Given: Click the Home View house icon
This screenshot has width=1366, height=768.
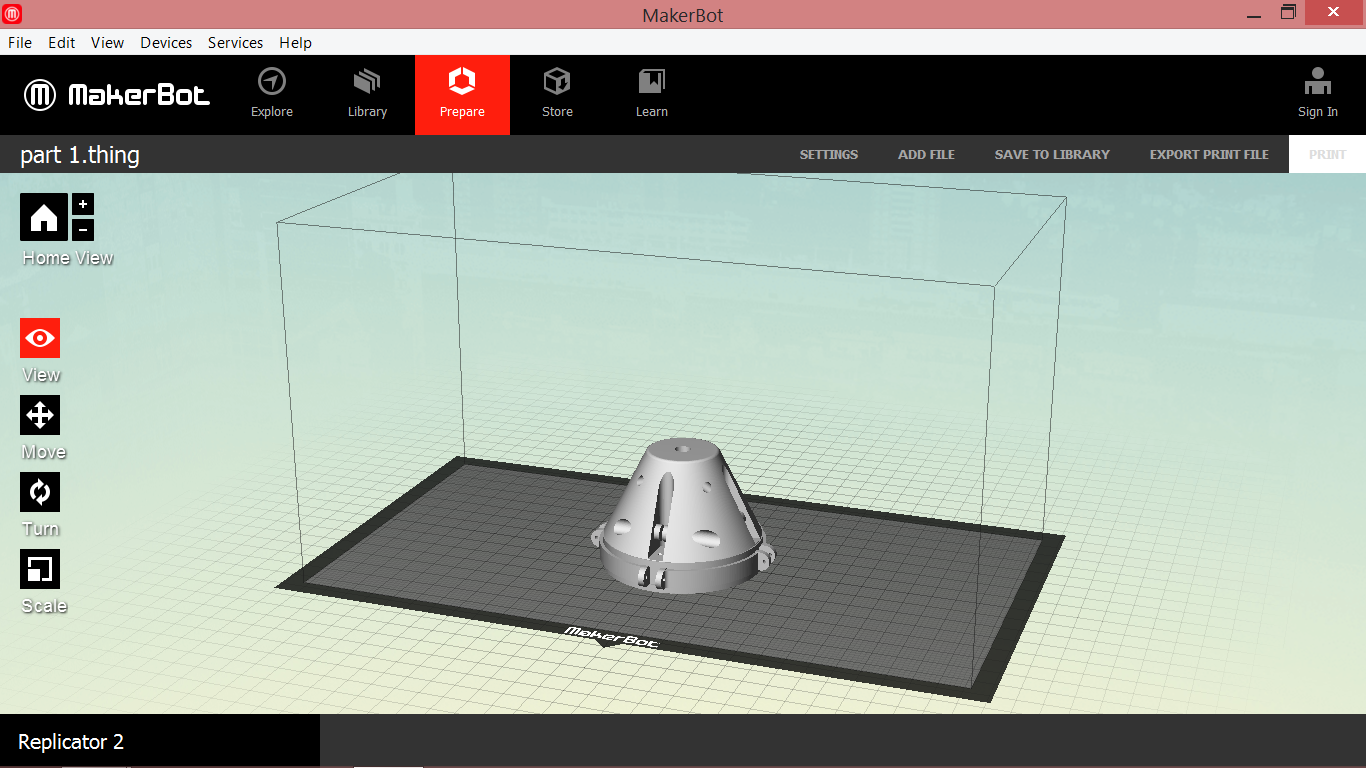Looking at the screenshot, I should [44, 217].
